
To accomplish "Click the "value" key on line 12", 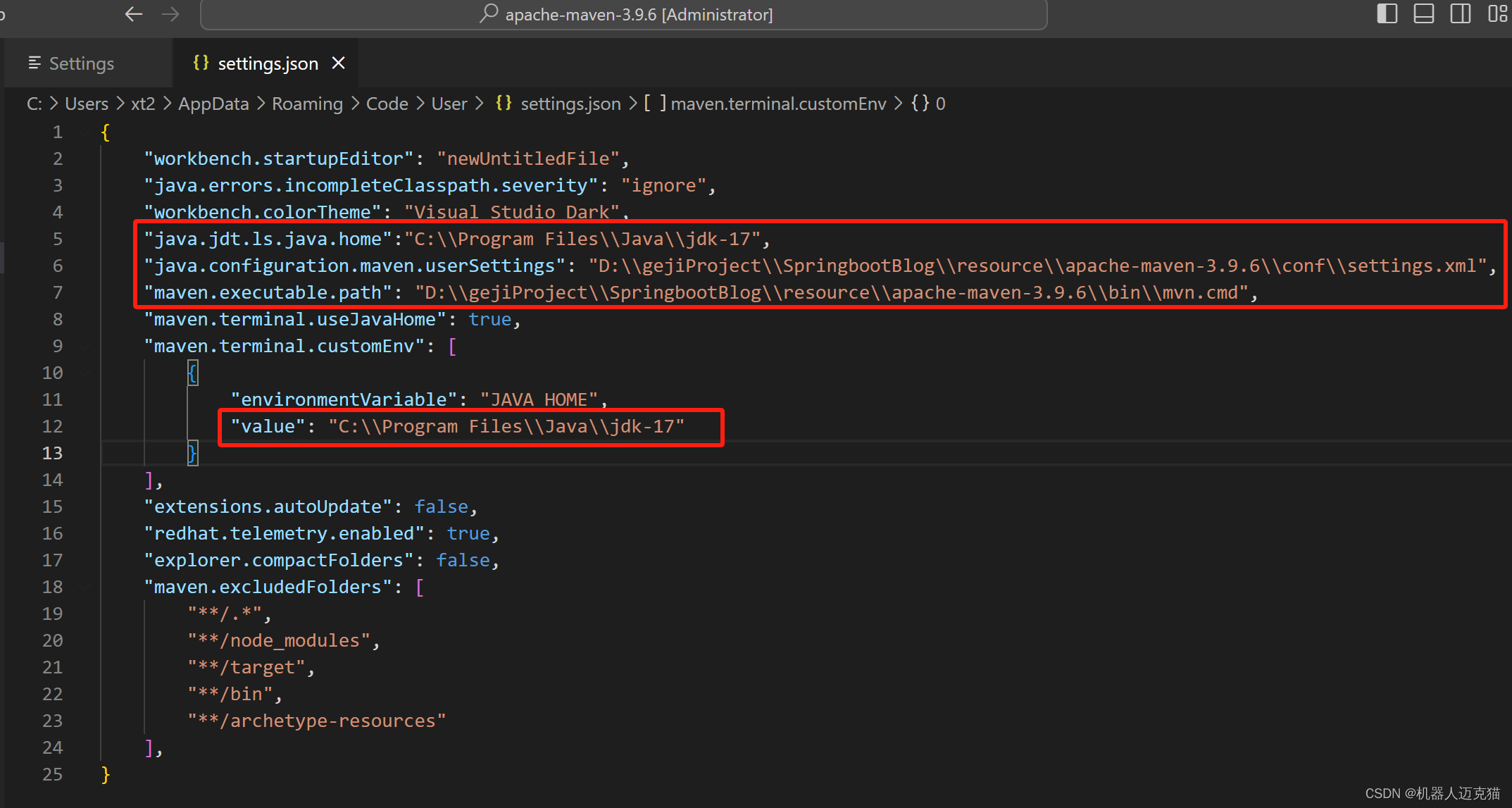I will coord(268,427).
